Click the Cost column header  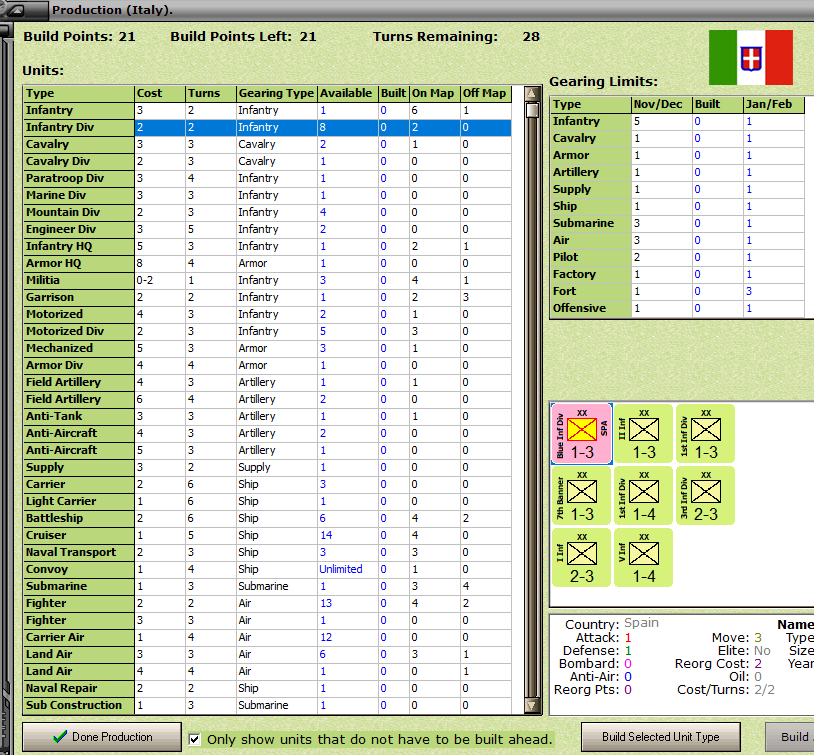click(160, 93)
